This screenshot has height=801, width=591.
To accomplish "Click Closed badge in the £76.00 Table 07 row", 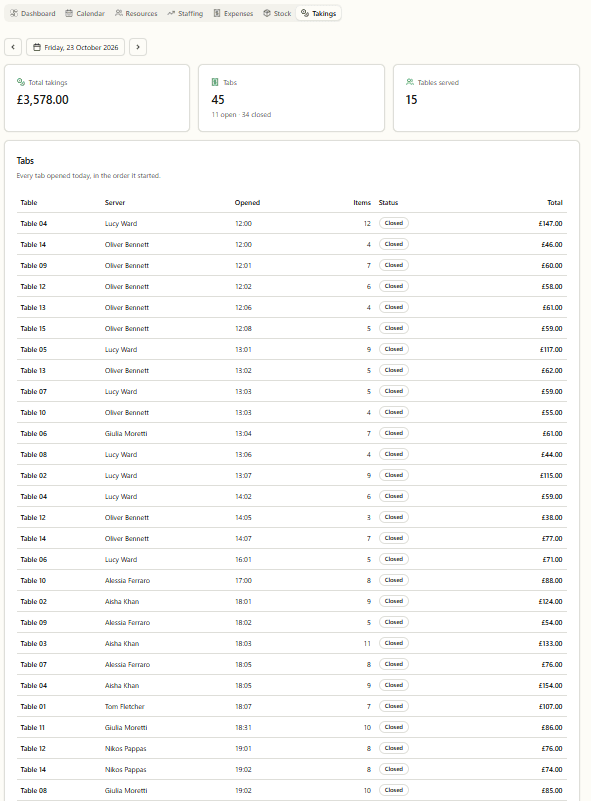I will pyautogui.click(x=394, y=664).
